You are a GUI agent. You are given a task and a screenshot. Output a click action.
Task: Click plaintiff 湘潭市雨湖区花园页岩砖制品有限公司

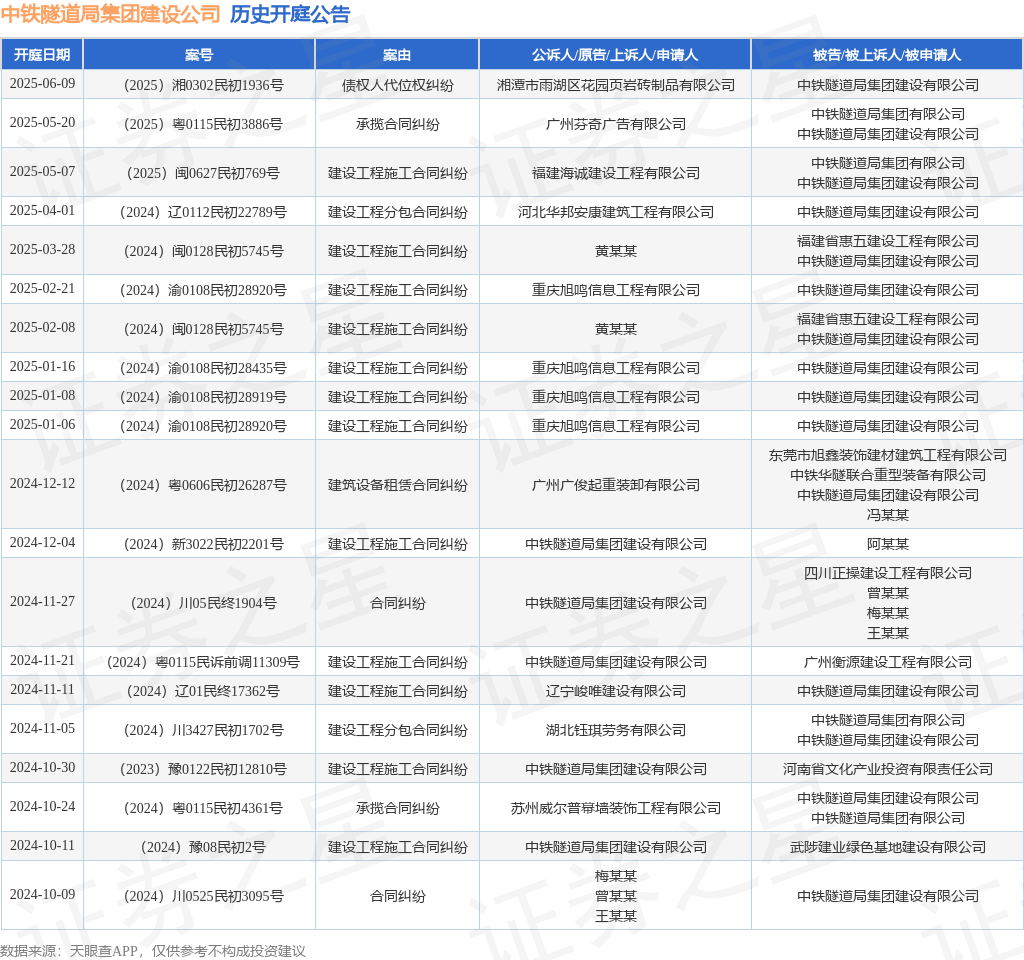pyautogui.click(x=615, y=85)
